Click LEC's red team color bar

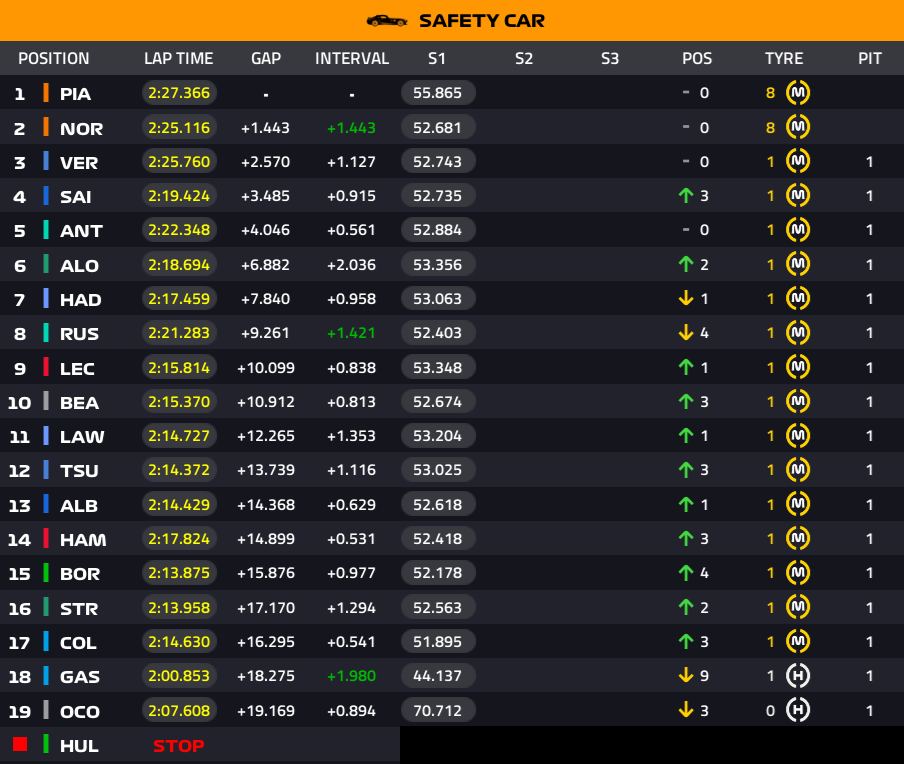[x=46, y=367]
